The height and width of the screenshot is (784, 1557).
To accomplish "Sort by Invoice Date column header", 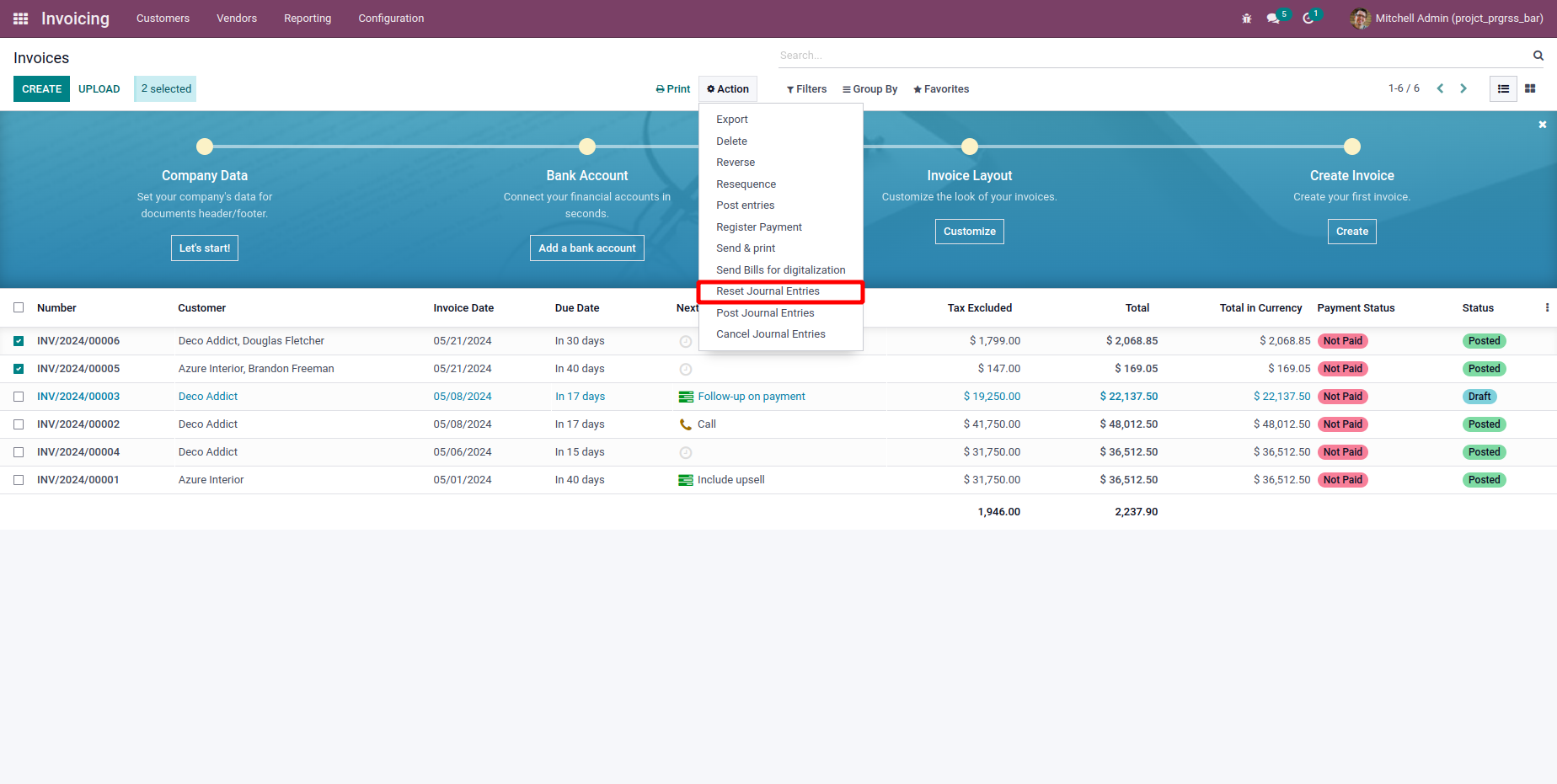I will coord(463,308).
